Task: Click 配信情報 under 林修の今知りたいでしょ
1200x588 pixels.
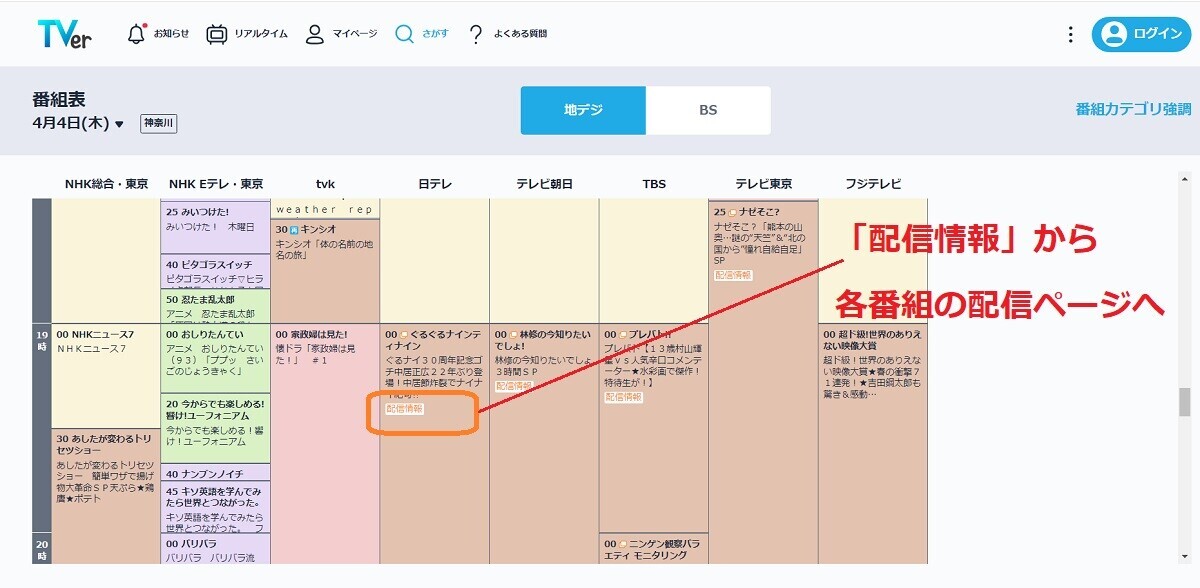Action: 513,386
